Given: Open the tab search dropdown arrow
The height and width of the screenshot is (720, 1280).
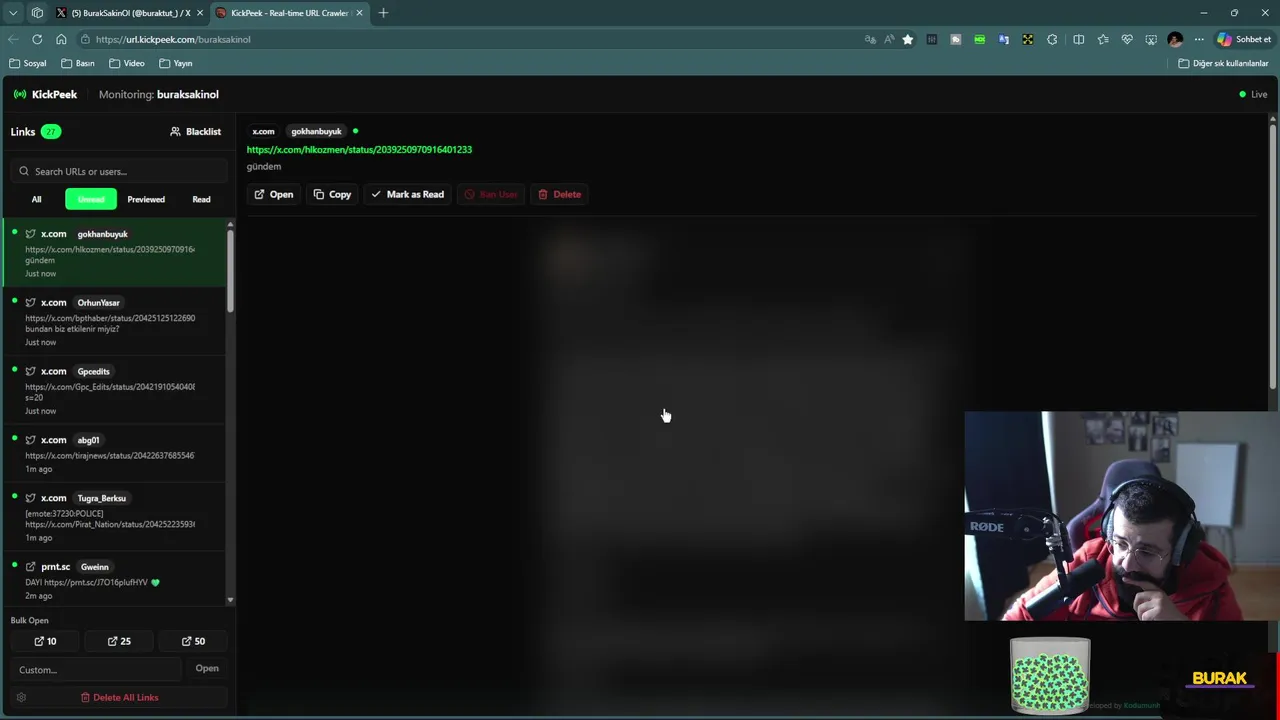Looking at the screenshot, I should (13, 13).
